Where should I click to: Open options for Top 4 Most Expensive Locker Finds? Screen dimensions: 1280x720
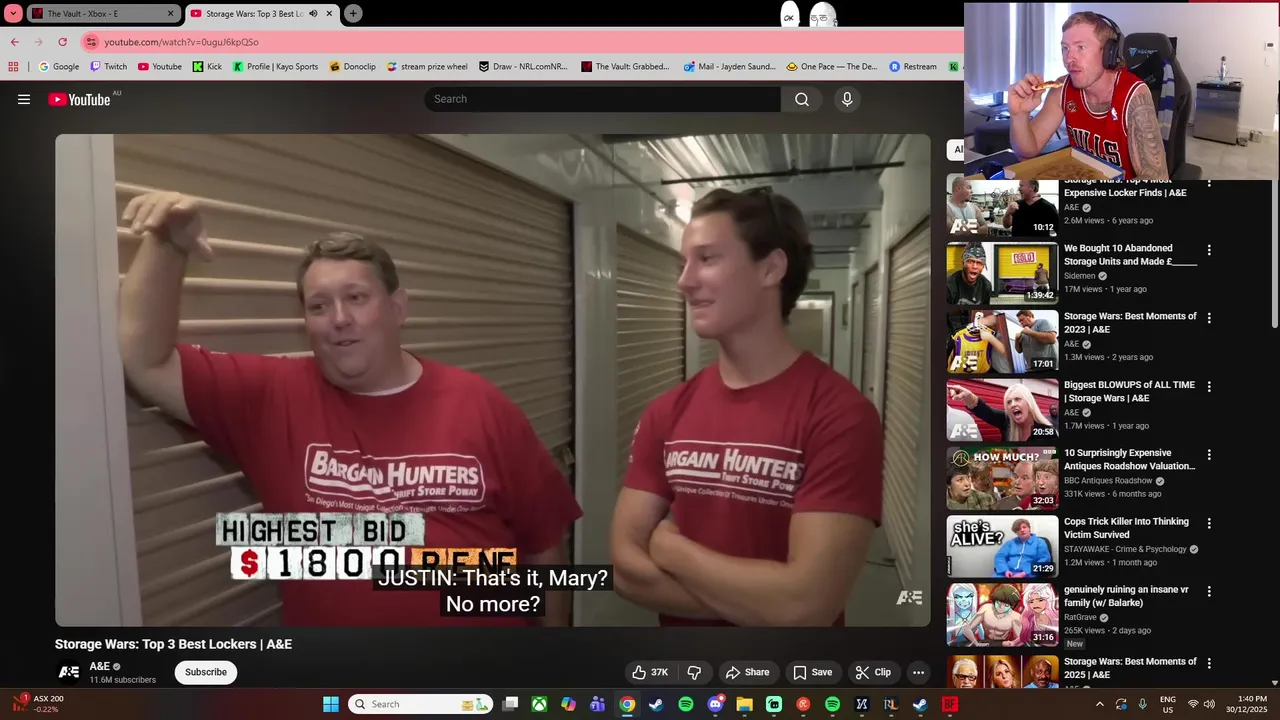pyautogui.click(x=1209, y=183)
